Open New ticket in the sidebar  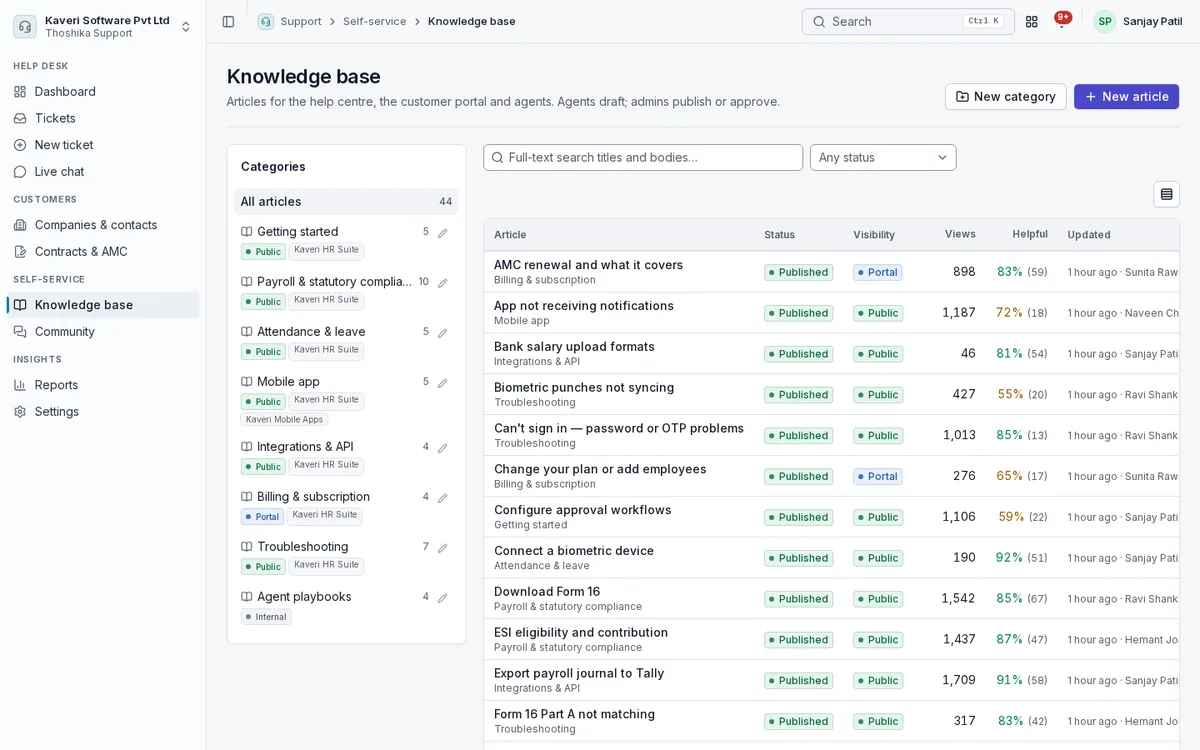point(103,145)
